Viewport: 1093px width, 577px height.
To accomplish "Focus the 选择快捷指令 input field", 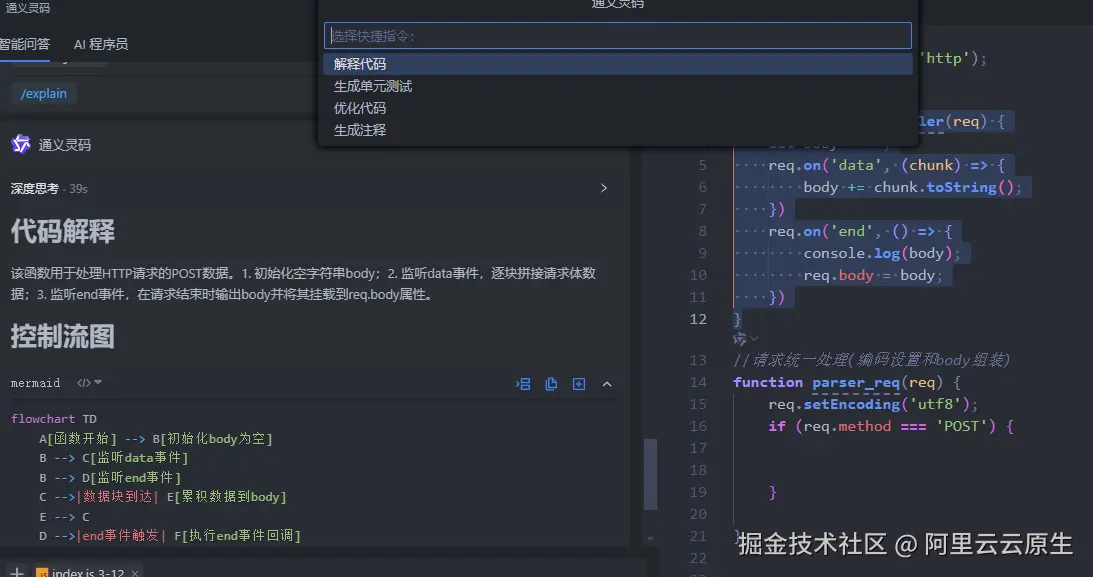I will click(x=618, y=36).
